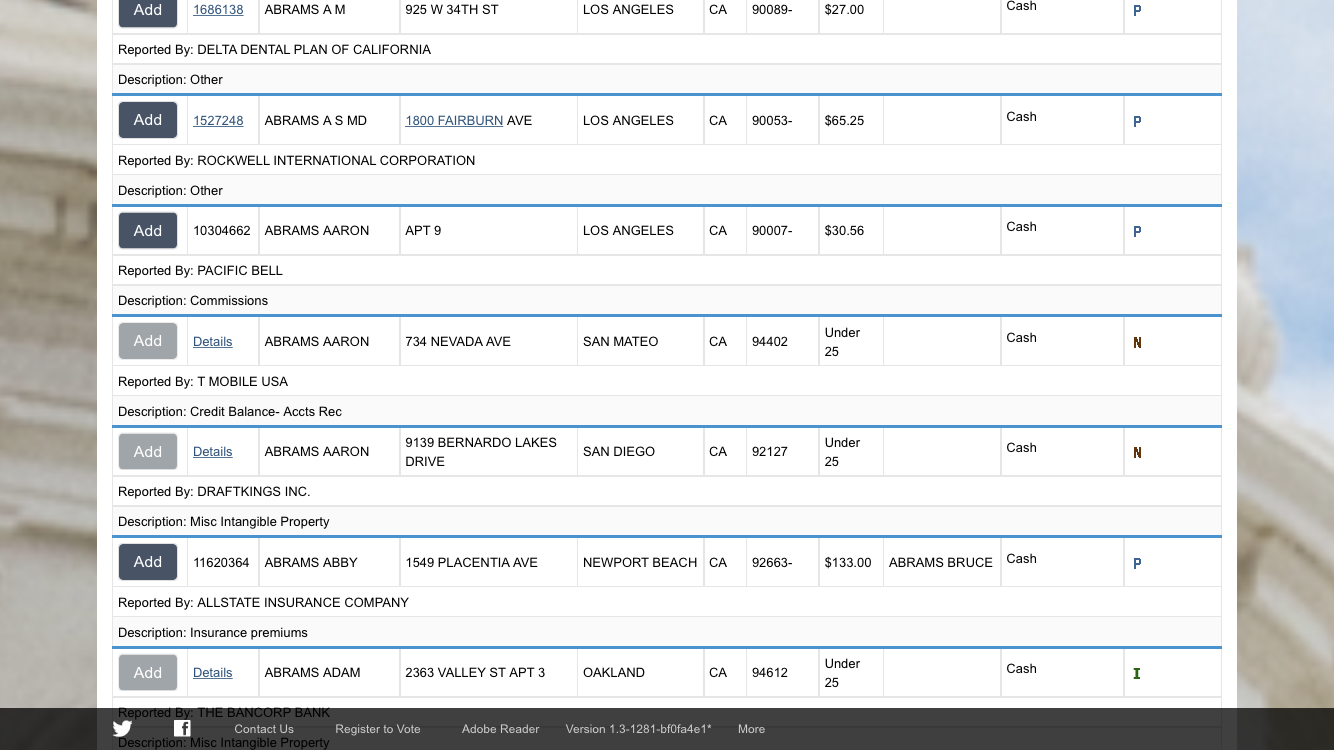1334x750 pixels.
Task: Click co-owner ABRAMS BRUCE
Action: (x=941, y=562)
